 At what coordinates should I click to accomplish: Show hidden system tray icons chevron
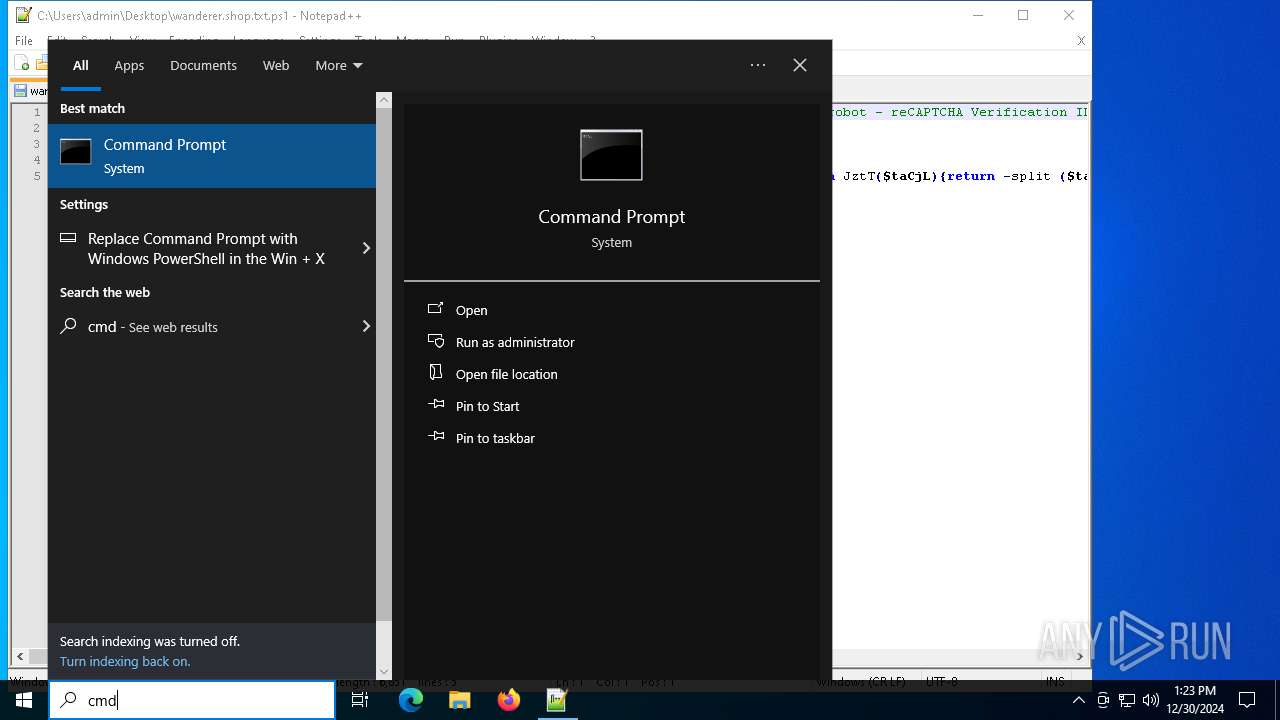click(x=1078, y=700)
